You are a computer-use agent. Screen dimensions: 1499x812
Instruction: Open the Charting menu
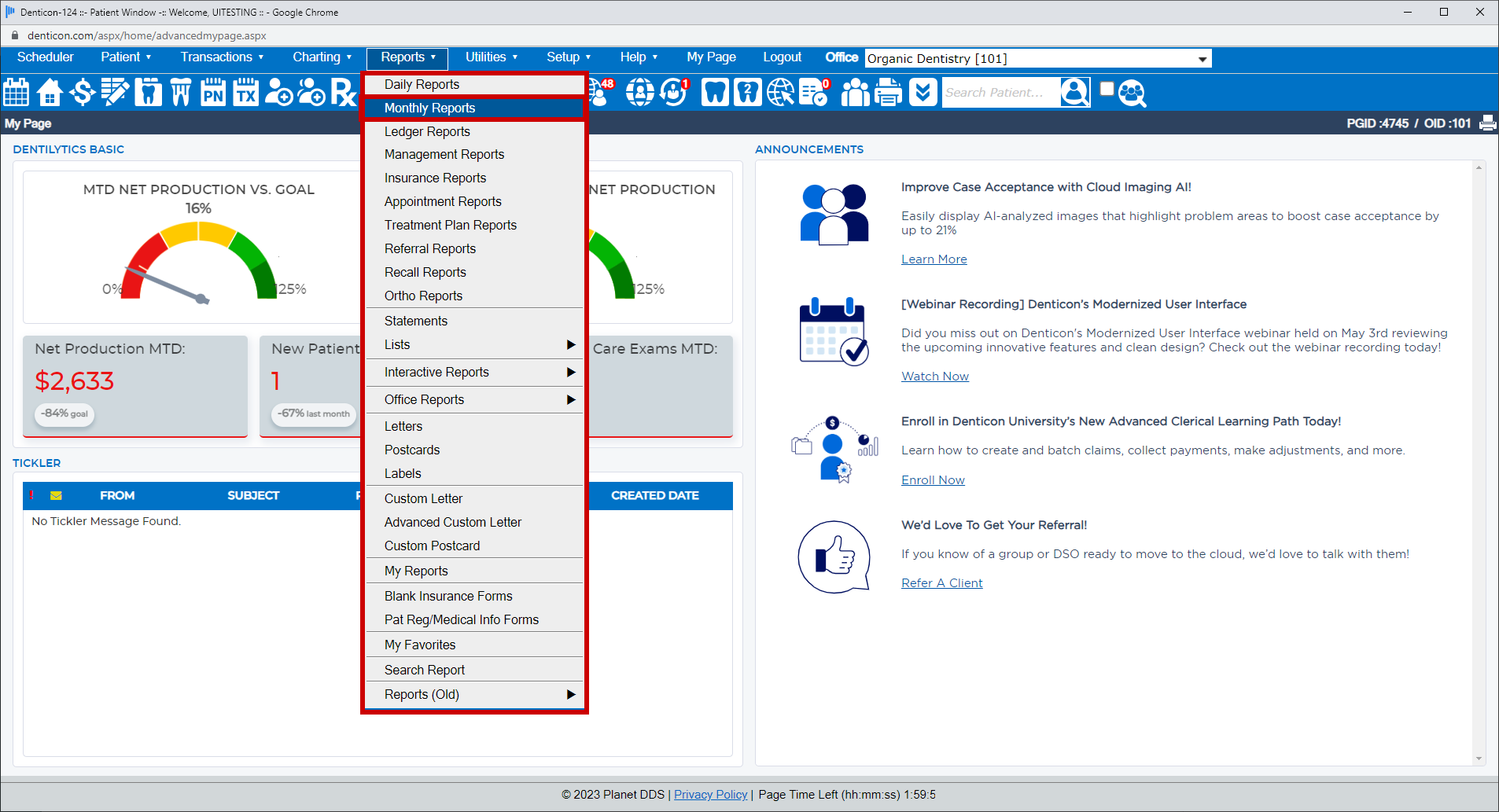322,57
